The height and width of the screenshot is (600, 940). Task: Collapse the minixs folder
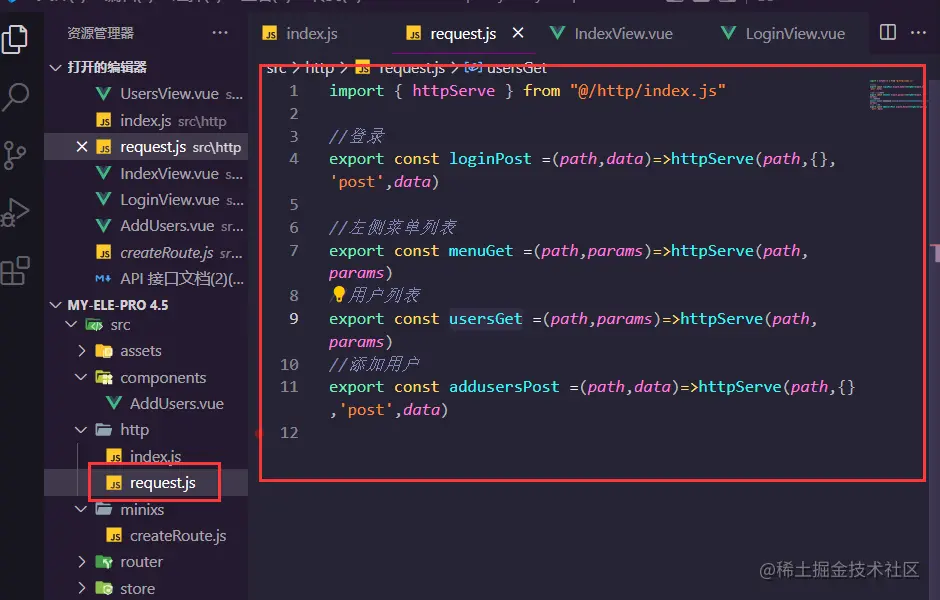tap(82, 509)
